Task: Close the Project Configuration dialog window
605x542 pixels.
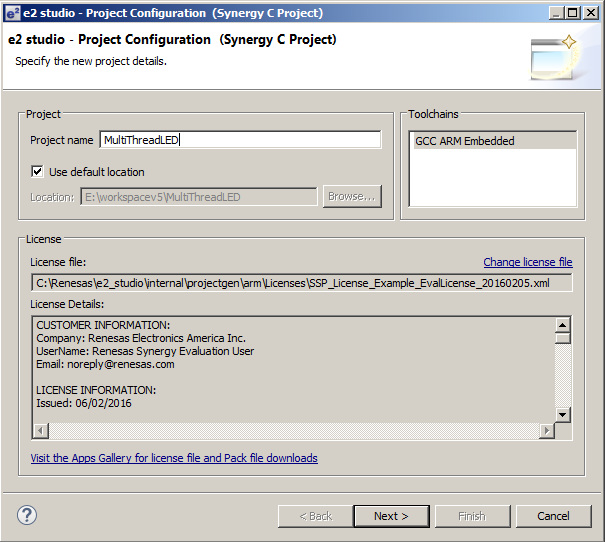Action: click(591, 13)
